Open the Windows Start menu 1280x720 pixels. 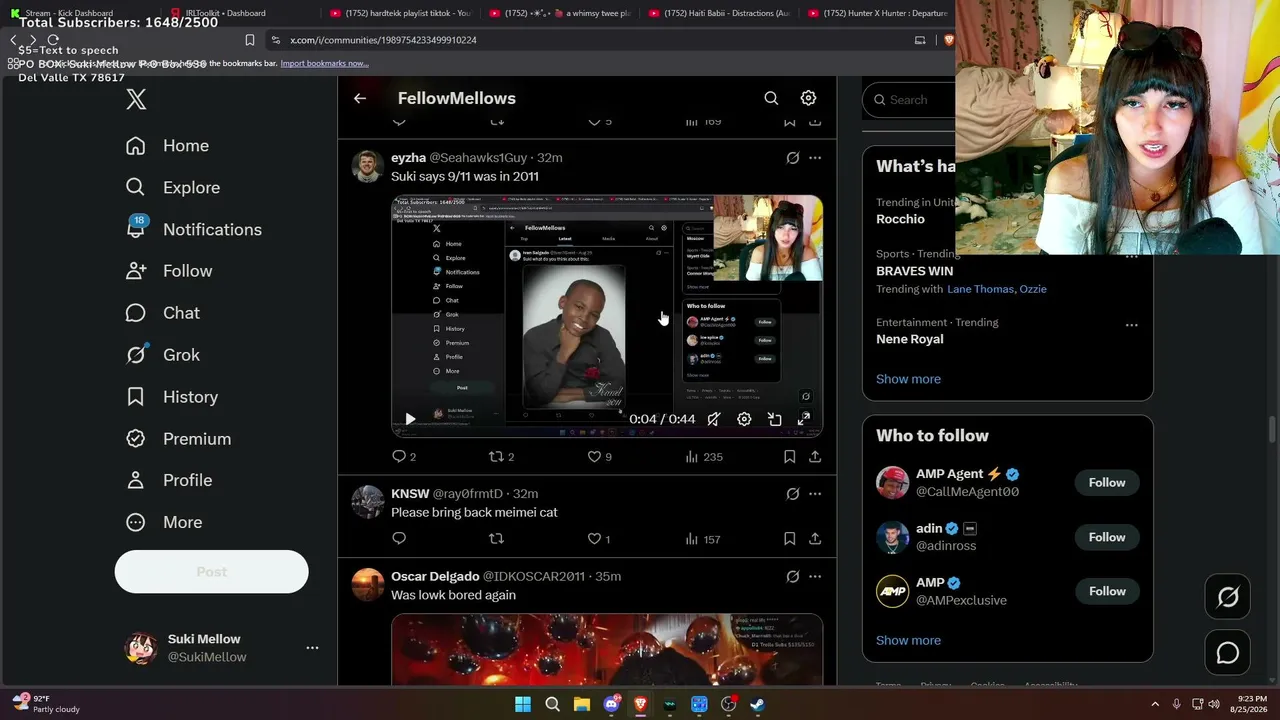(523, 704)
